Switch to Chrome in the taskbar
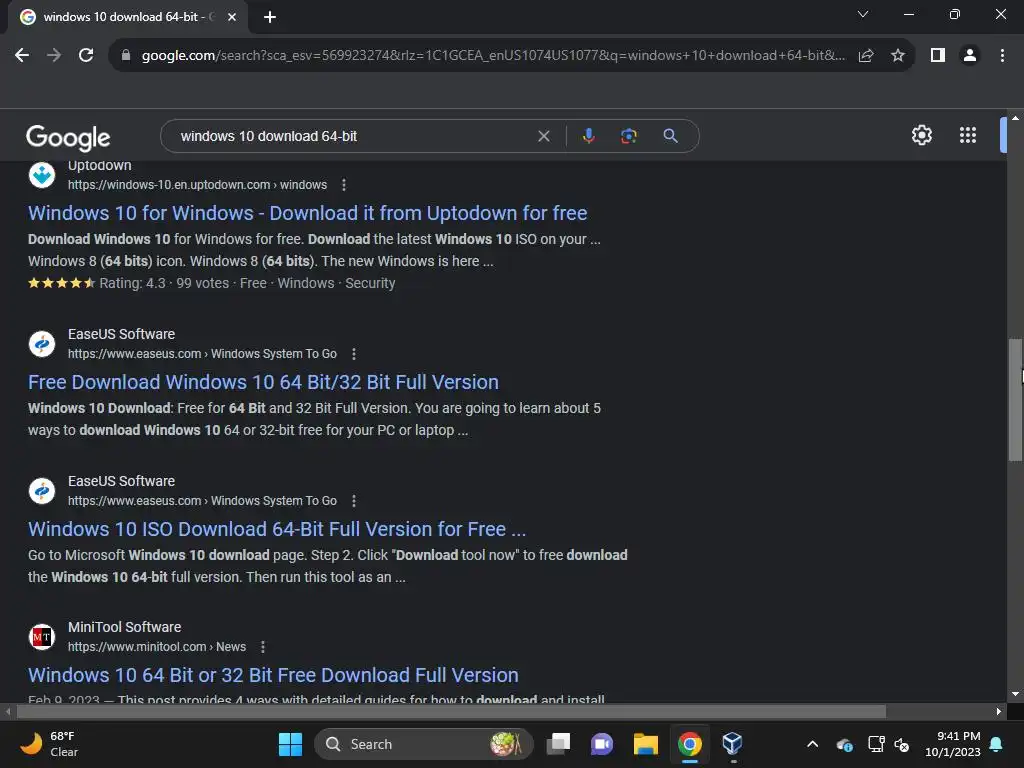 [689, 744]
